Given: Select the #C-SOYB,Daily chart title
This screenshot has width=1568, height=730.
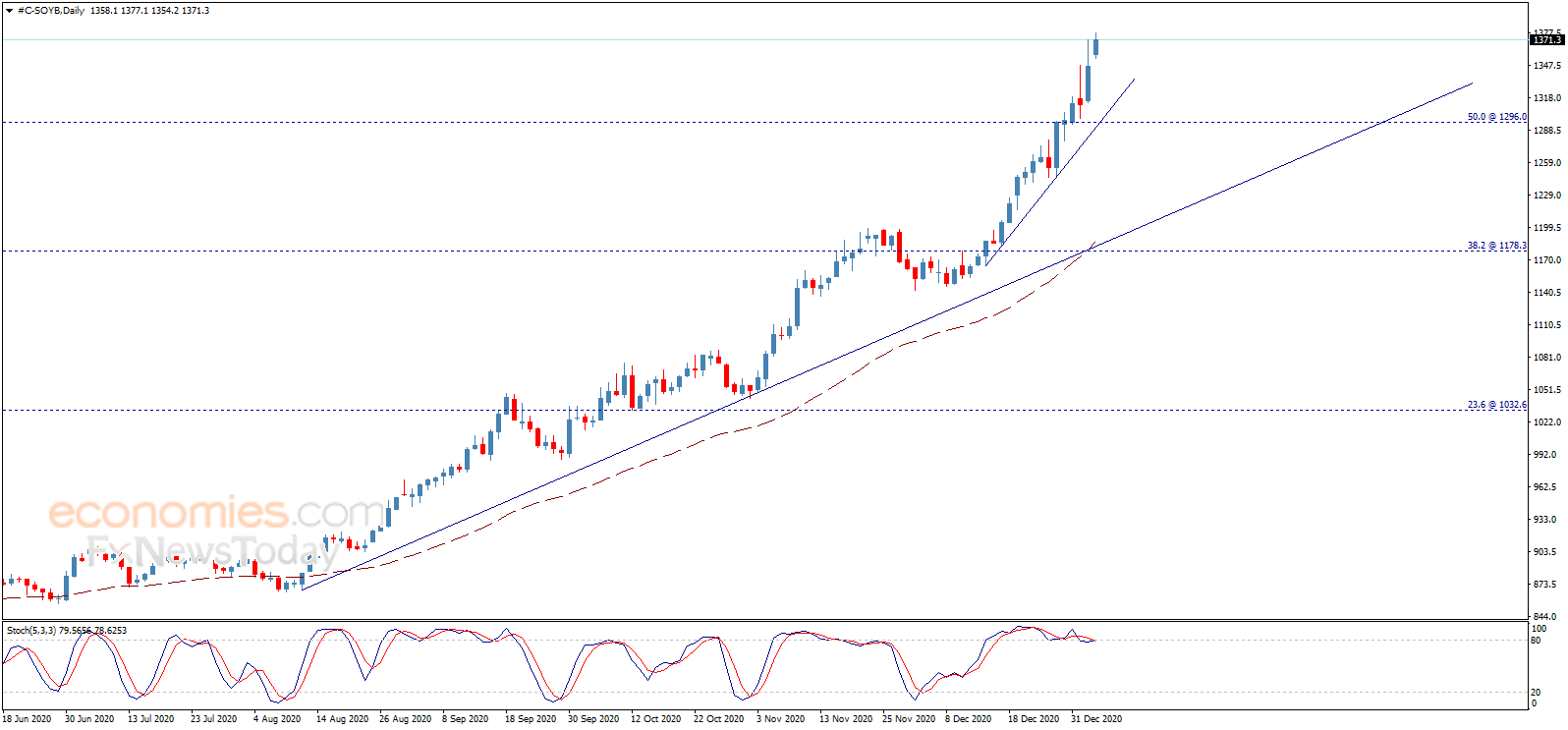Looking at the screenshot, I should 51,11.
